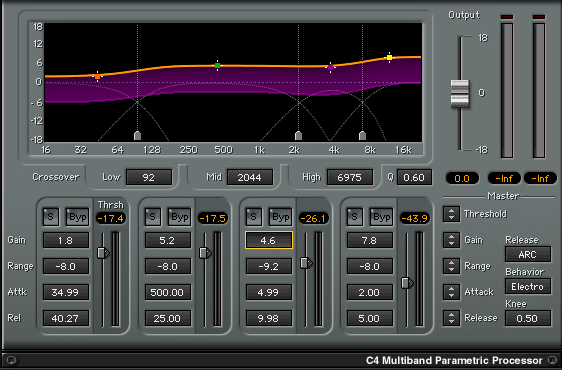Click the Output fader handle
Screen dimensions: 562x370
click(460, 93)
